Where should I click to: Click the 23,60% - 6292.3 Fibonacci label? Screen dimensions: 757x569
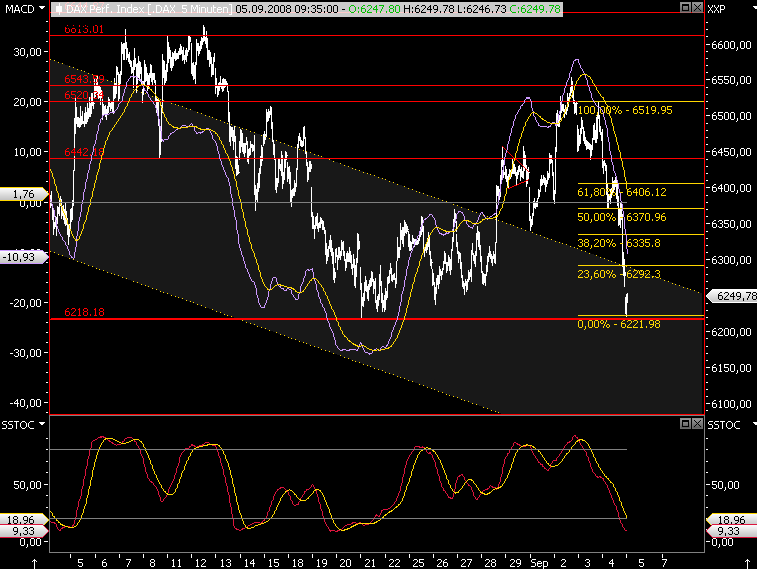(619, 274)
